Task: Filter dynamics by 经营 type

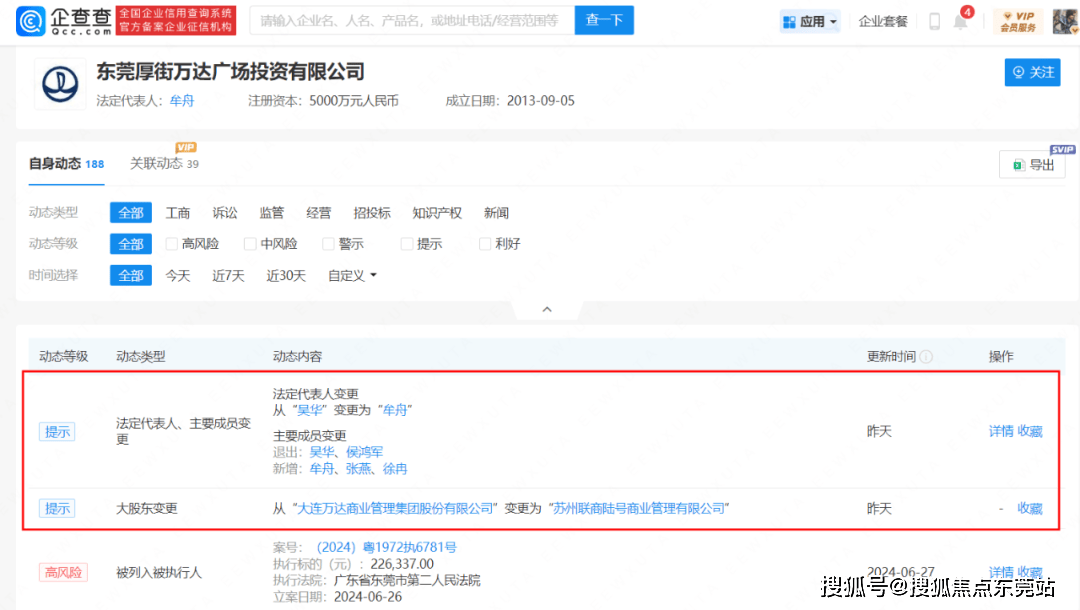Action: pos(318,213)
